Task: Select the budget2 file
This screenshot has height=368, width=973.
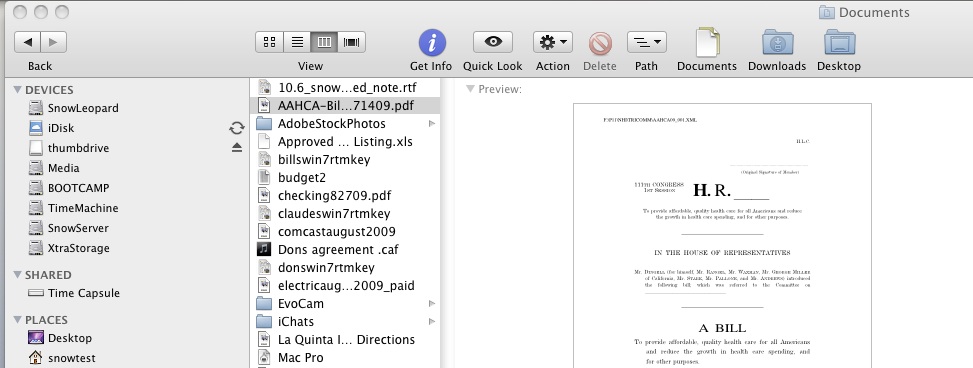Action: coord(346,177)
